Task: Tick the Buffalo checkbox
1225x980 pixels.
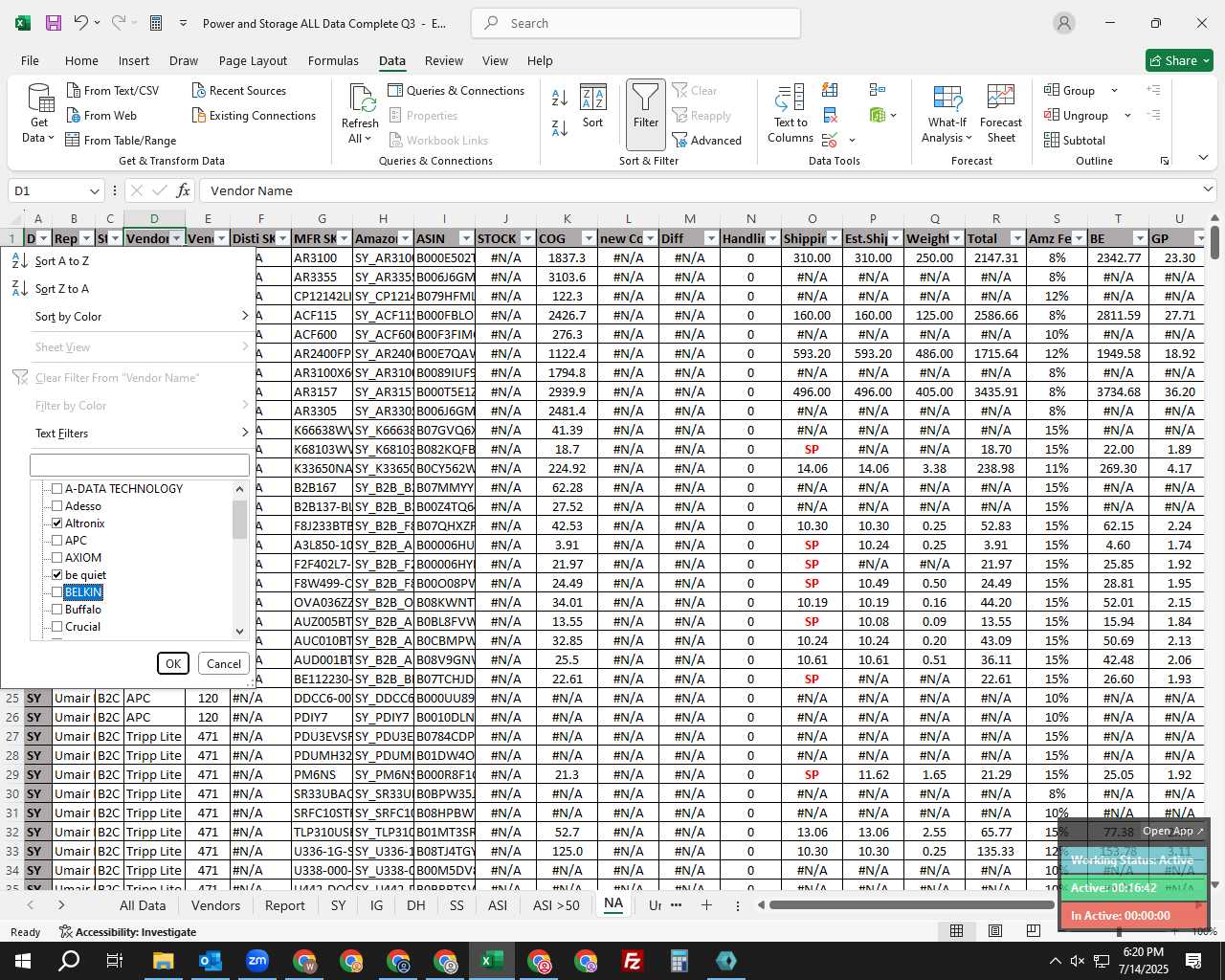Action: [57, 610]
